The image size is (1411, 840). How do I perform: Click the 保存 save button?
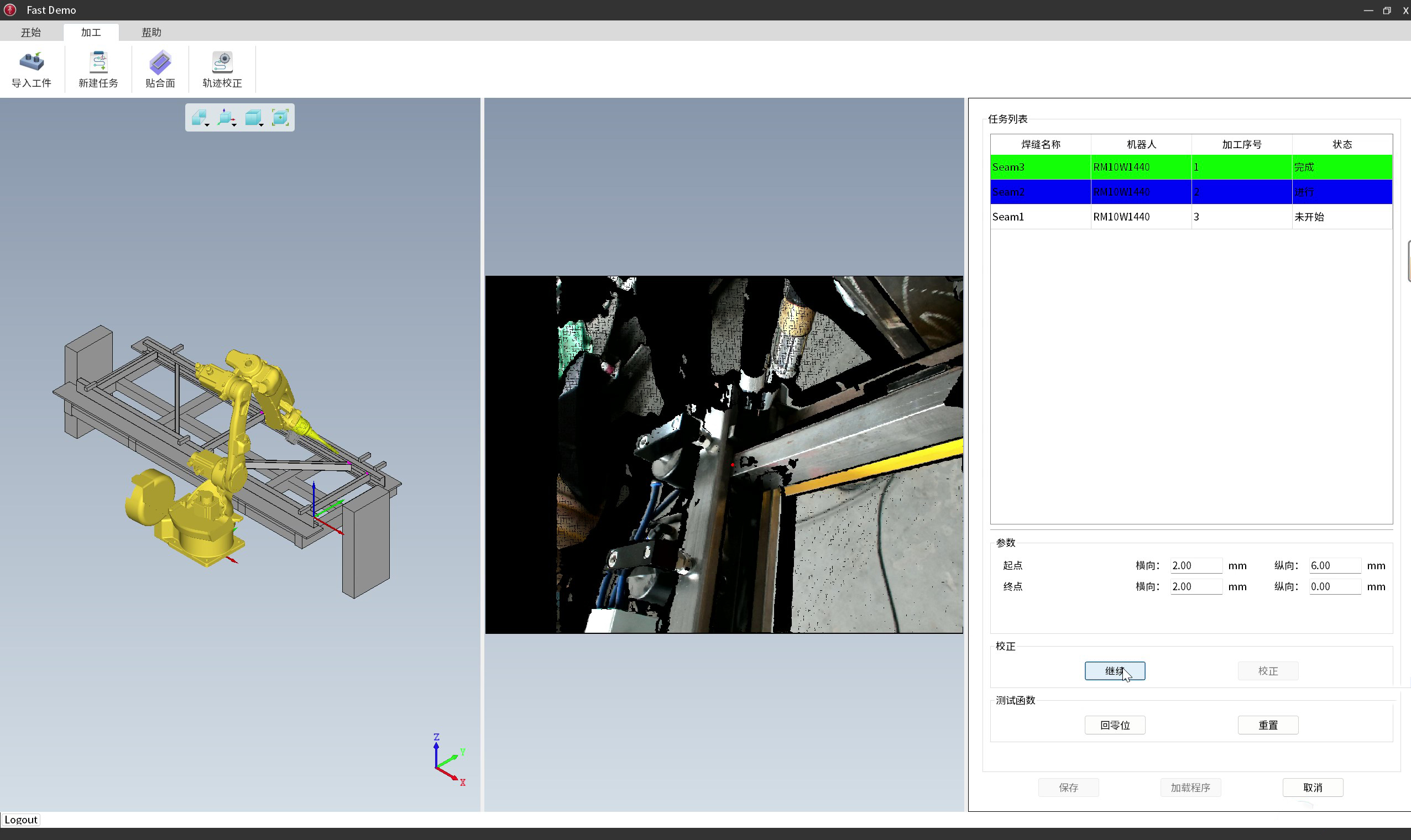1068,788
